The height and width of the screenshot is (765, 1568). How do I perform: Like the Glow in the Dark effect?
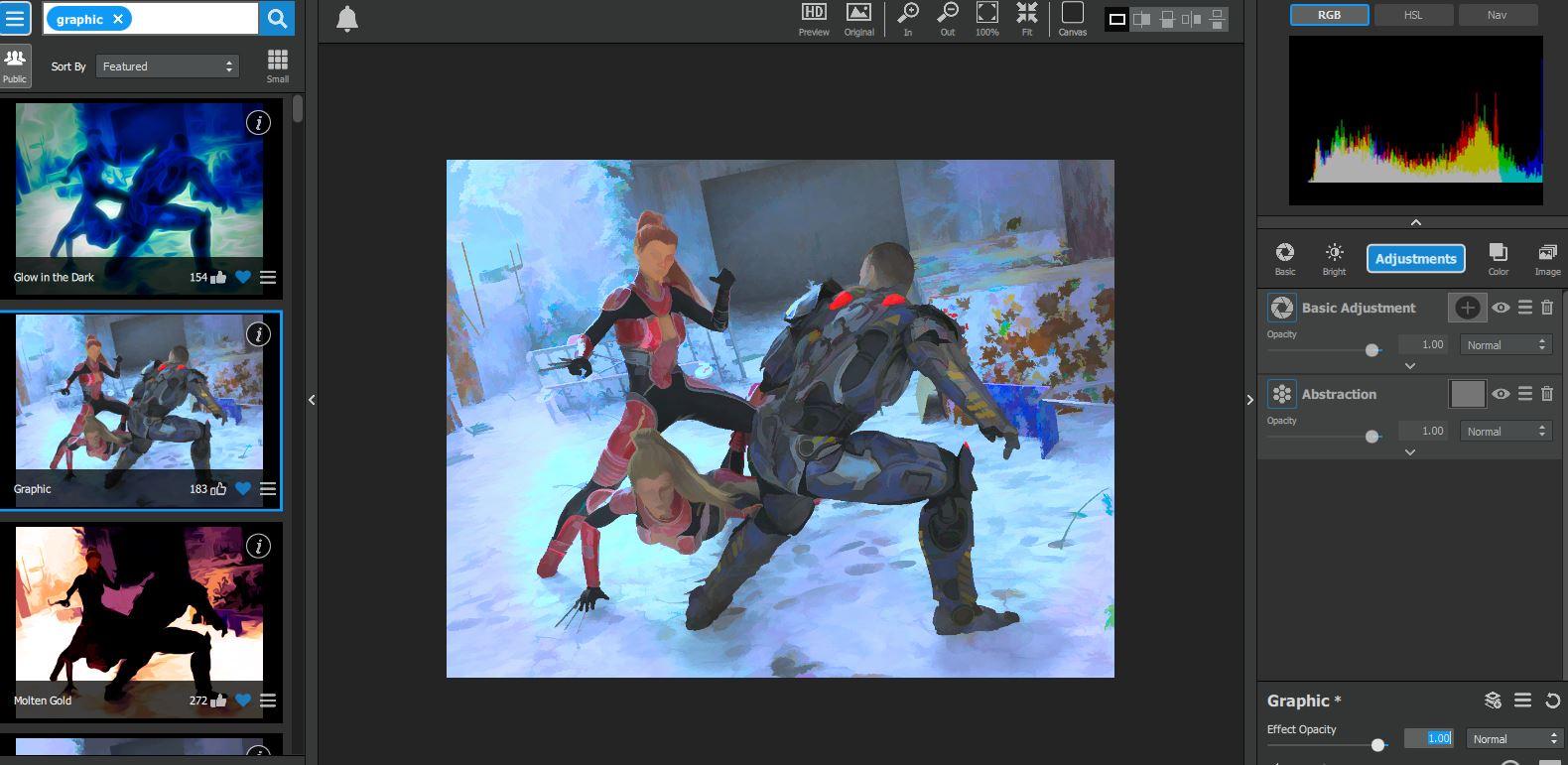click(218, 277)
